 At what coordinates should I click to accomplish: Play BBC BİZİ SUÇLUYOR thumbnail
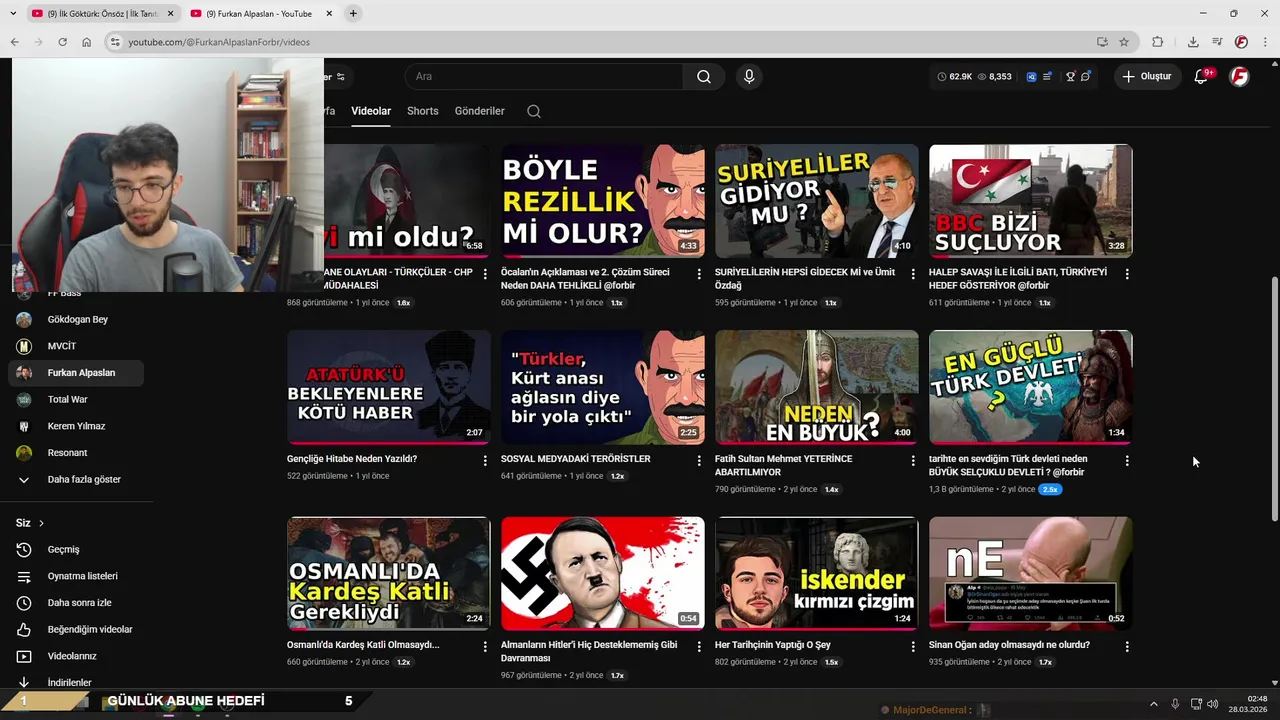tap(1031, 201)
